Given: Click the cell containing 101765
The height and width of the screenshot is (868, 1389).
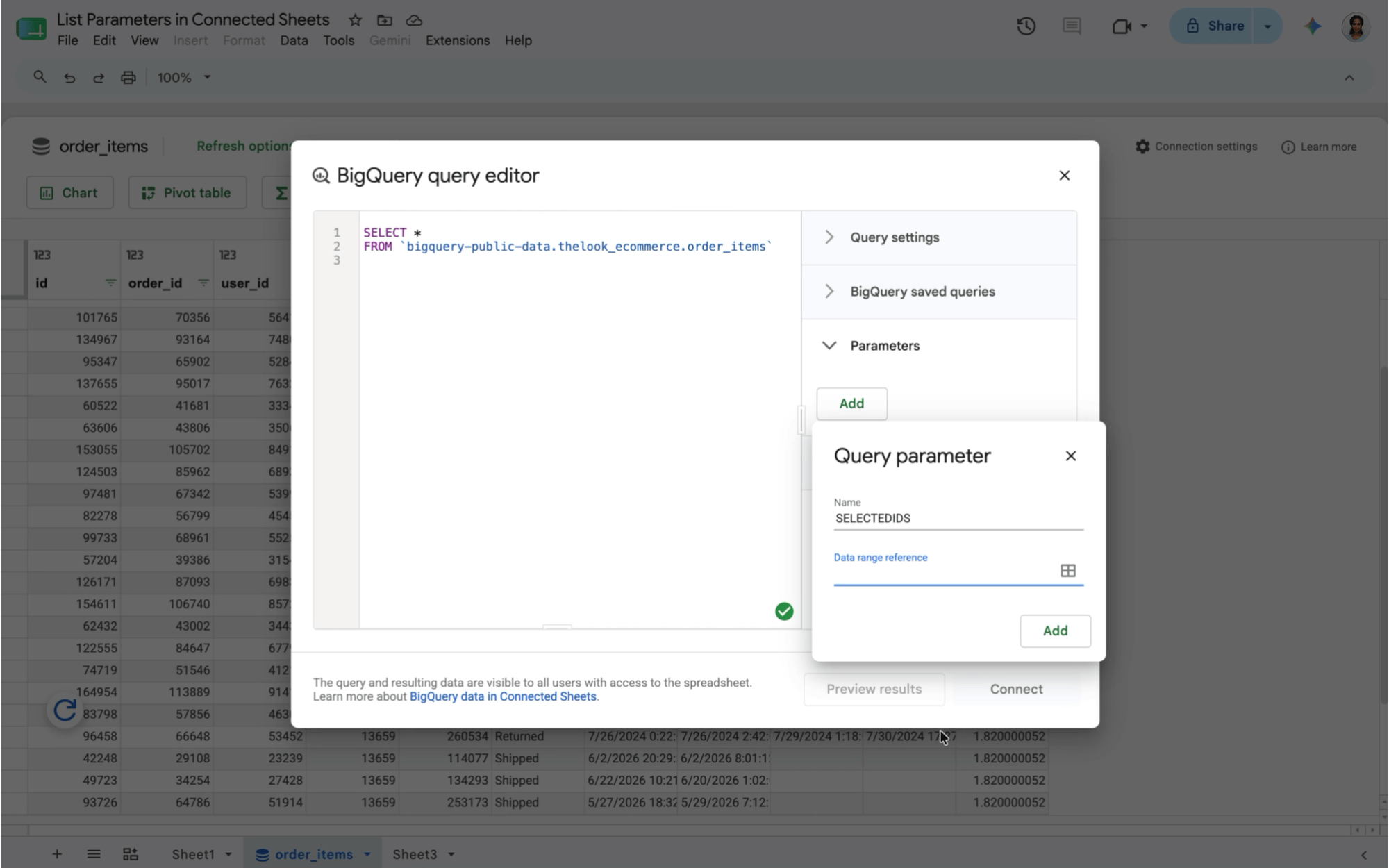Looking at the screenshot, I should [x=74, y=317].
